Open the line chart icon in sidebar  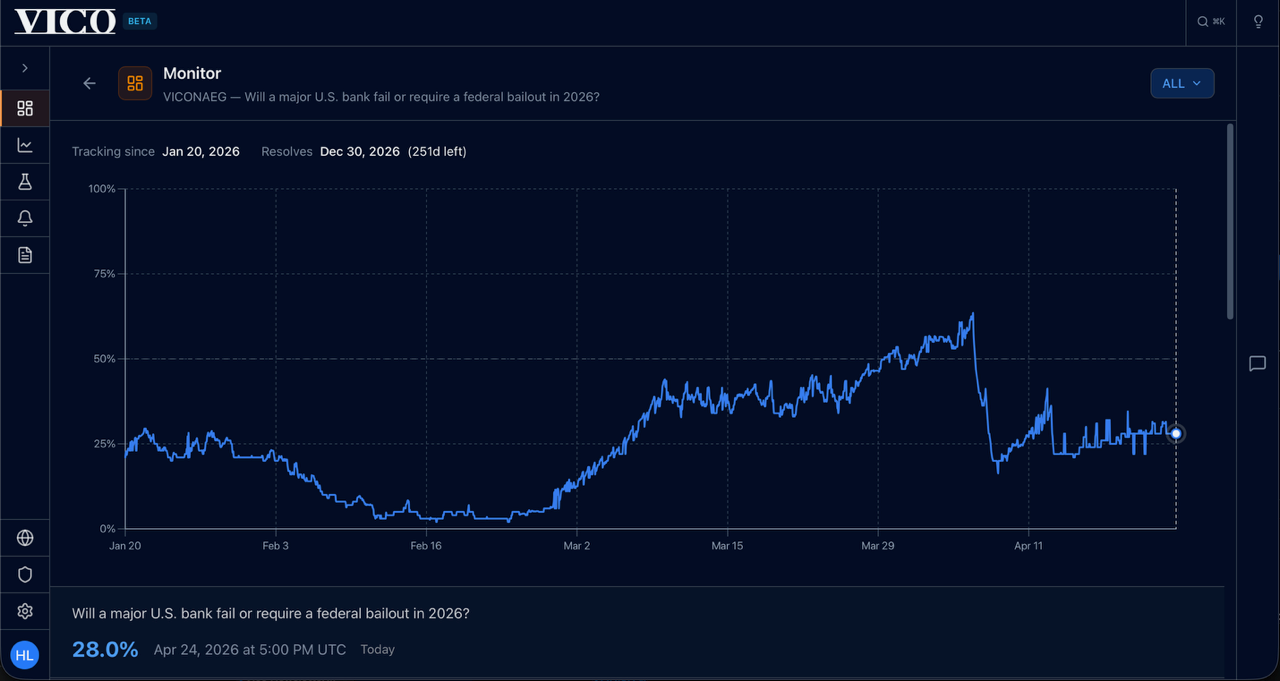pos(25,145)
